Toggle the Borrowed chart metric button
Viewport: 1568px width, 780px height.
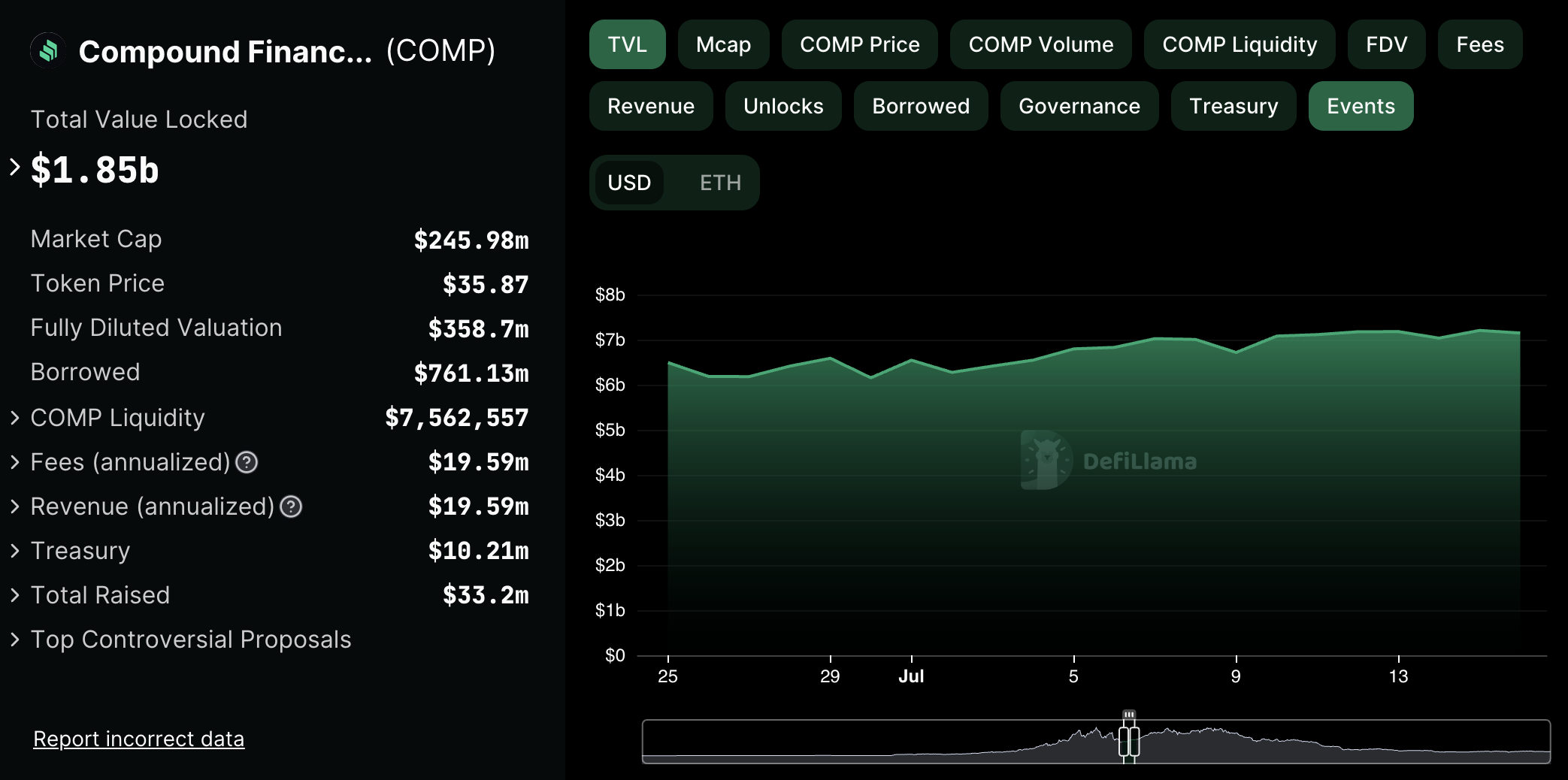click(921, 106)
